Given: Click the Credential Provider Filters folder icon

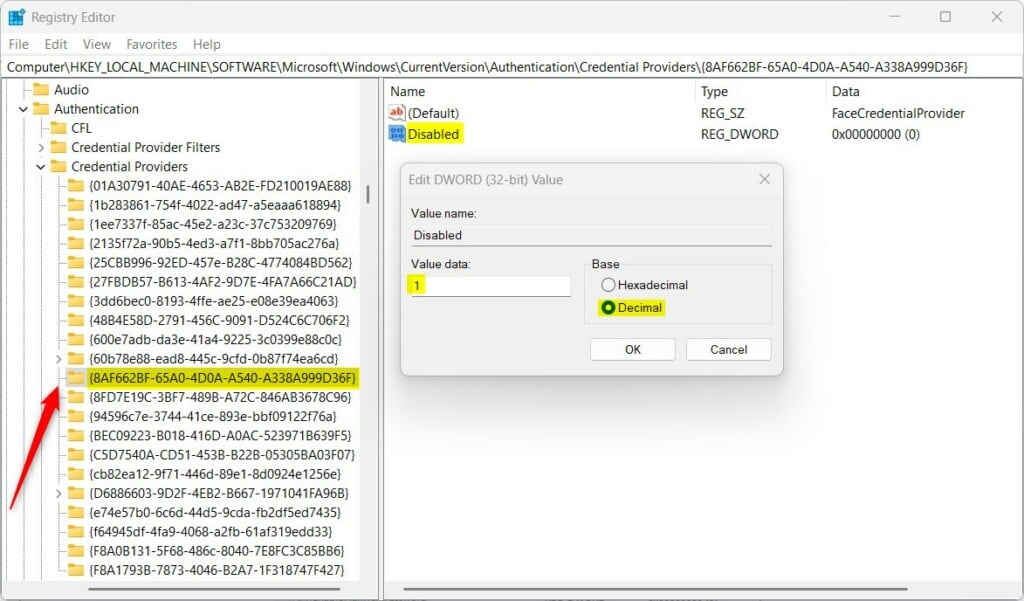Looking at the screenshot, I should pyautogui.click(x=58, y=147).
